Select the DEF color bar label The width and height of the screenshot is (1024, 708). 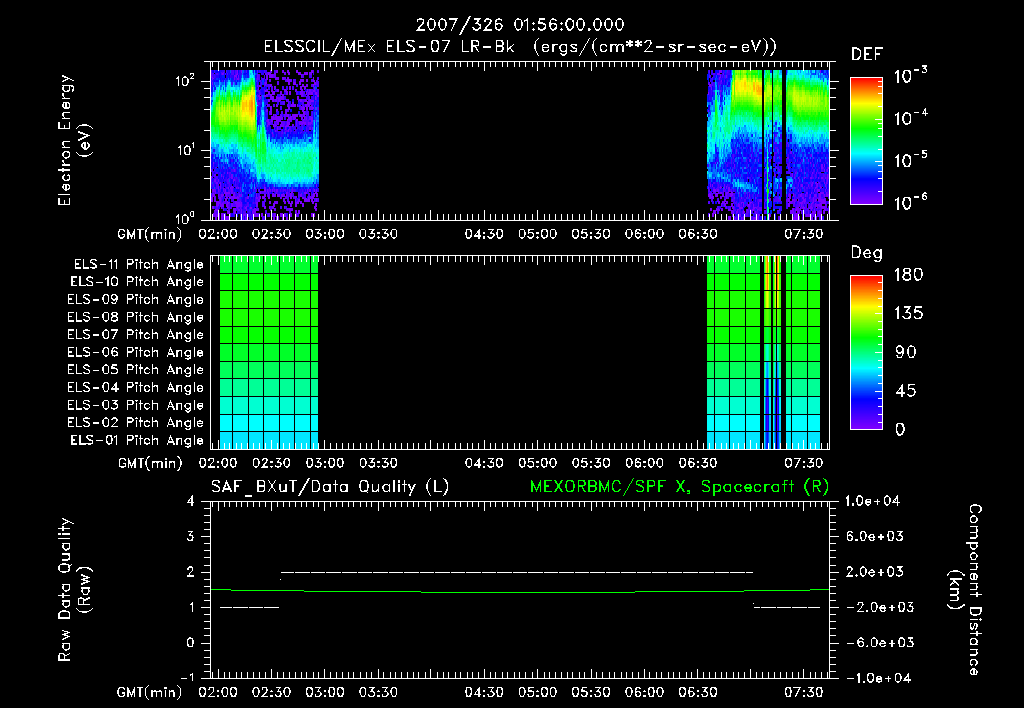867,54
